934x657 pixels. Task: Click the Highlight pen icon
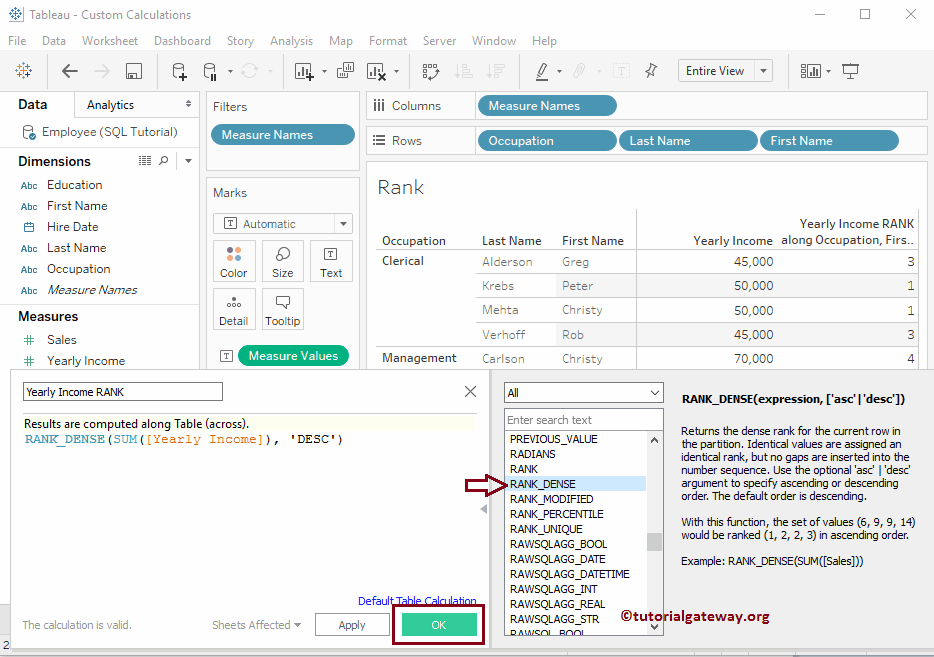point(542,71)
